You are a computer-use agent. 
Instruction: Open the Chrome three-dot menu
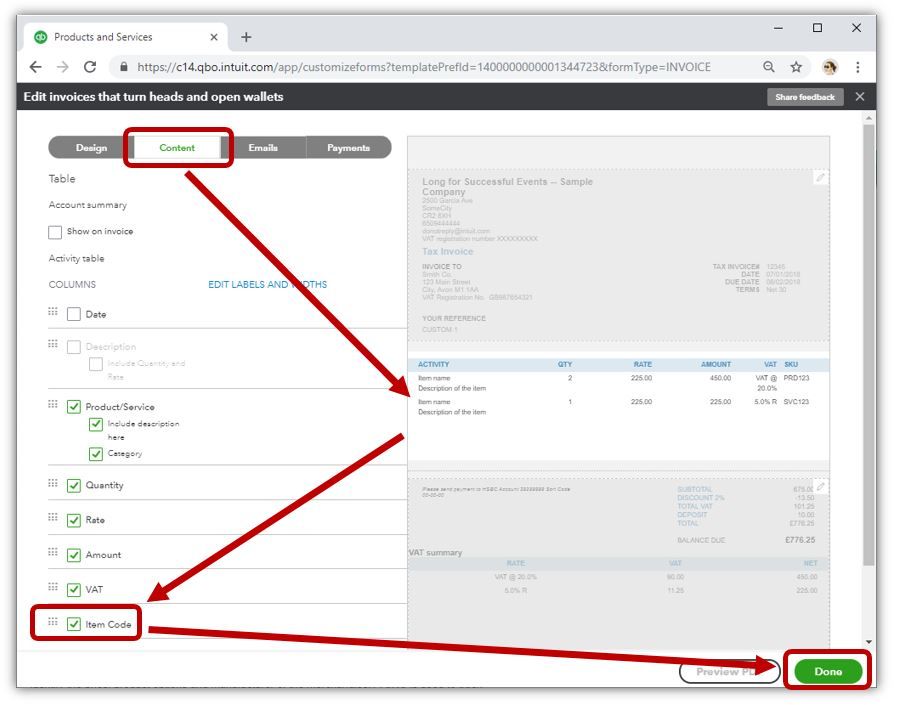click(857, 67)
